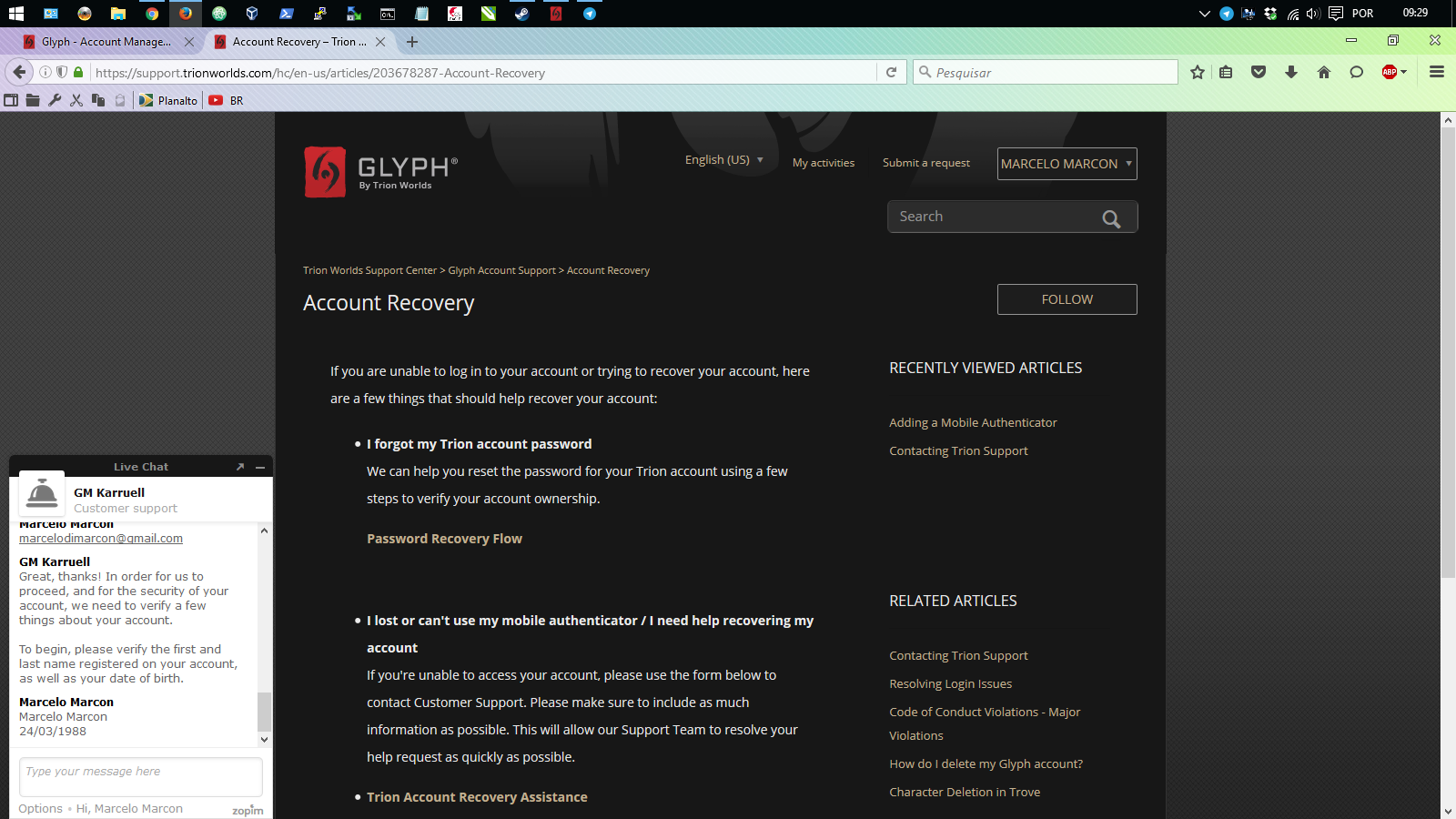Open How do I delete my Glyph account

click(x=986, y=764)
